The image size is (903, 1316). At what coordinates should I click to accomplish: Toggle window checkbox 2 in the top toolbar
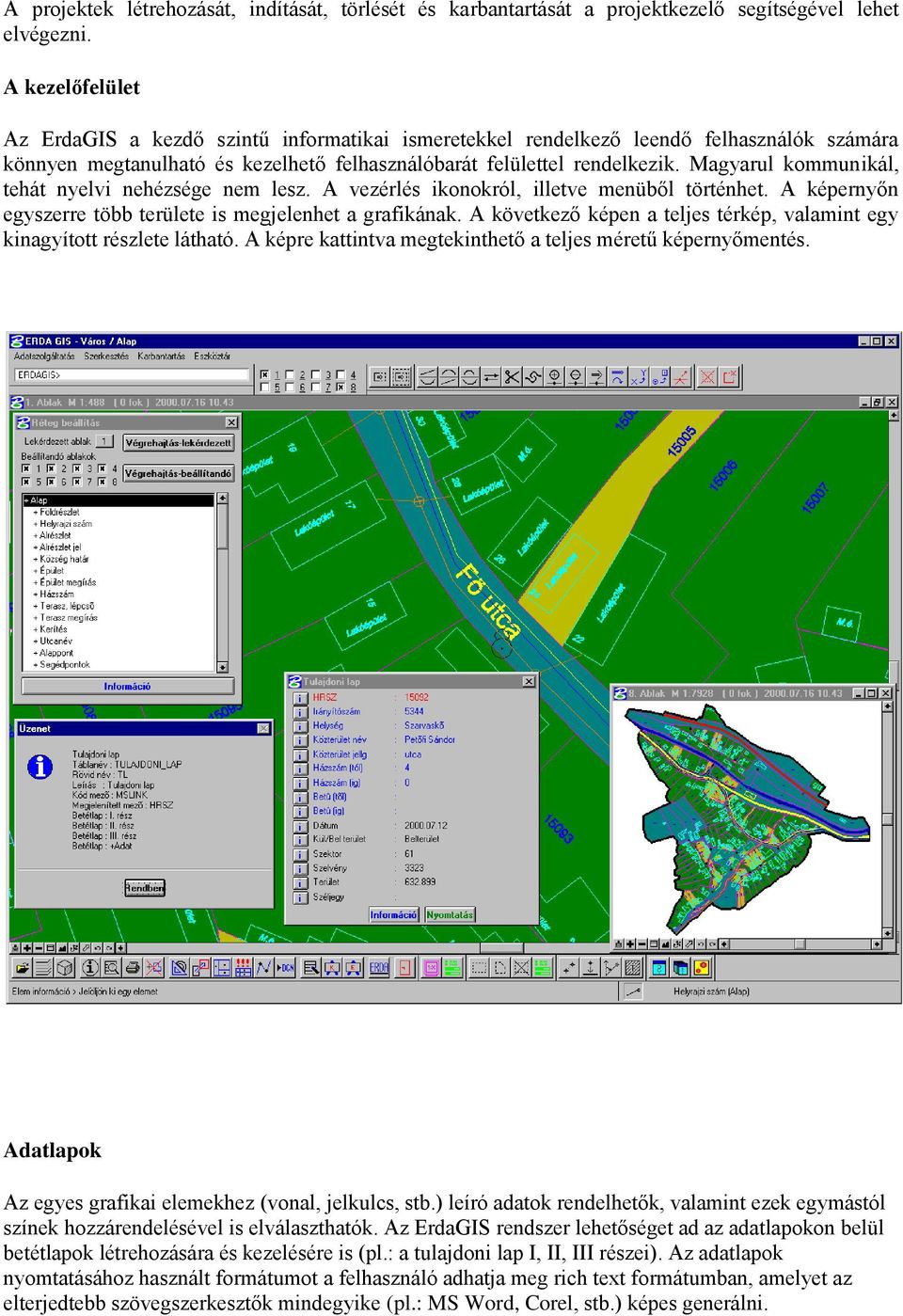[x=290, y=374]
